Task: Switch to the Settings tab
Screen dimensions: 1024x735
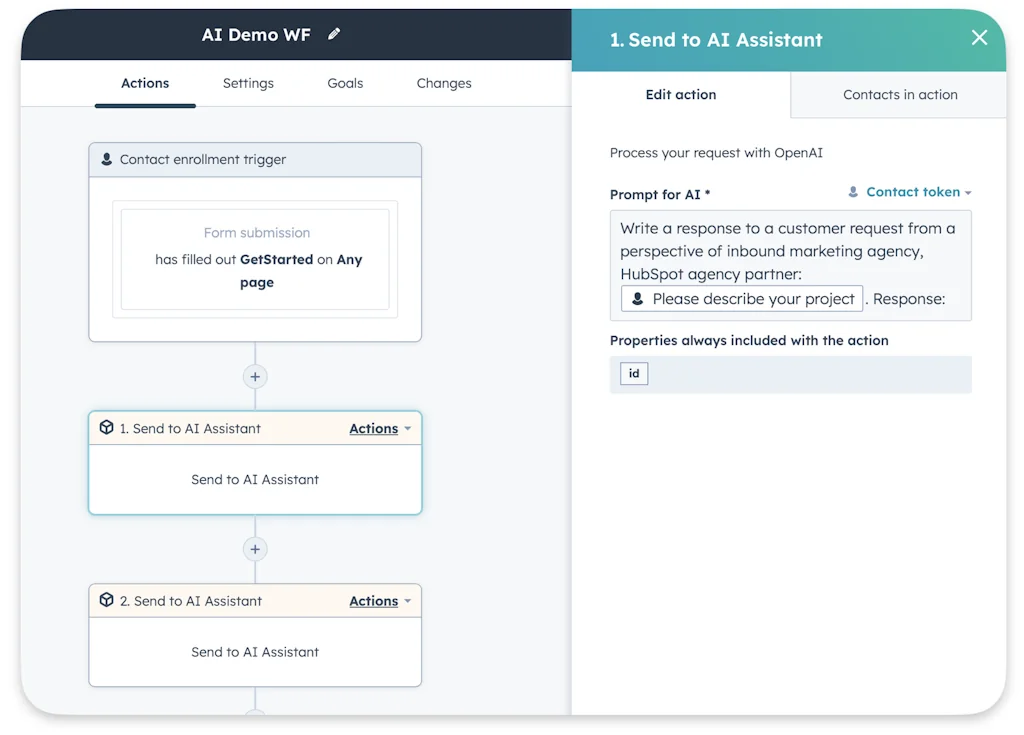Action: (x=248, y=84)
